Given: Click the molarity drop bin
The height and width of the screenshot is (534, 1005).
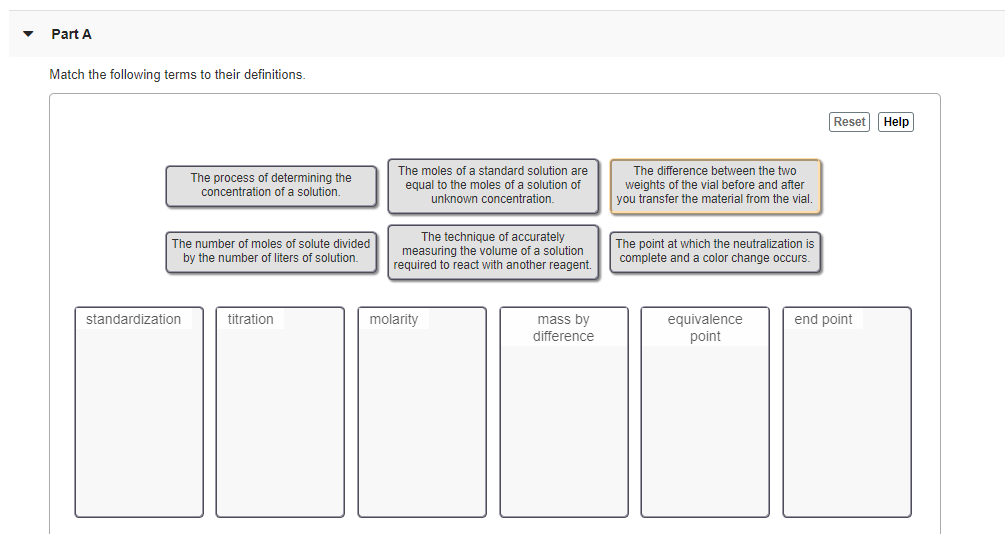Looking at the screenshot, I should (422, 412).
